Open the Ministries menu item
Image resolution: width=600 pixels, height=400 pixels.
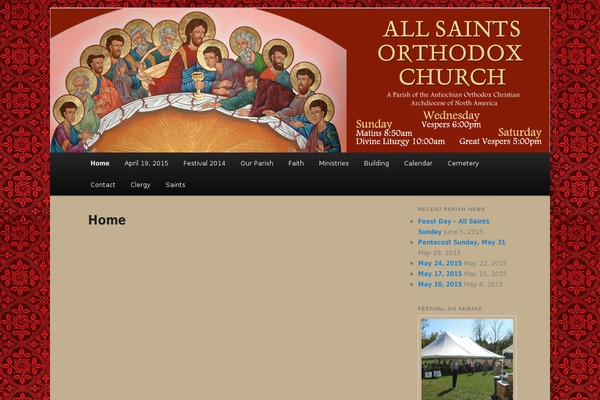coord(334,163)
